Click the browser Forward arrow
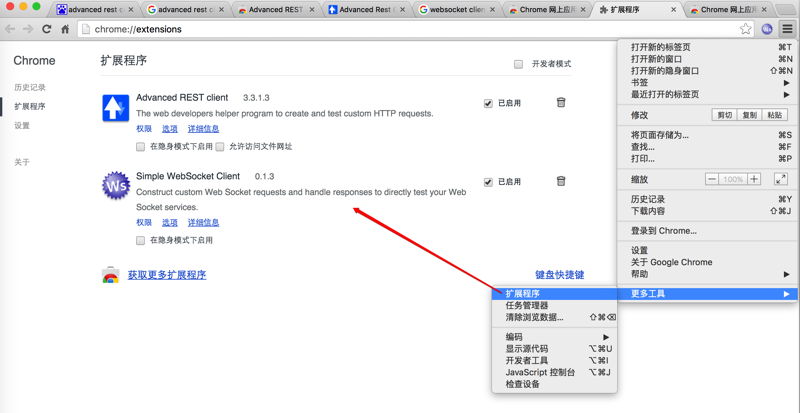 tap(28, 29)
